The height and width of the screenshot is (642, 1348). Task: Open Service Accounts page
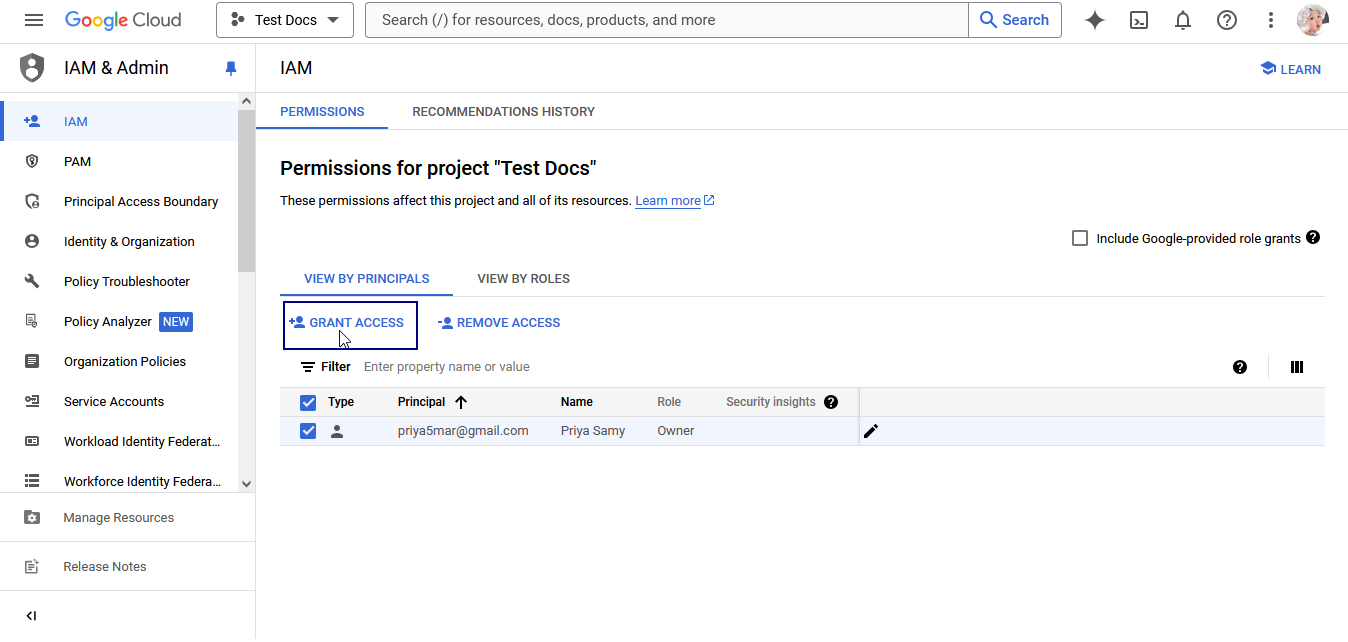tap(119, 401)
